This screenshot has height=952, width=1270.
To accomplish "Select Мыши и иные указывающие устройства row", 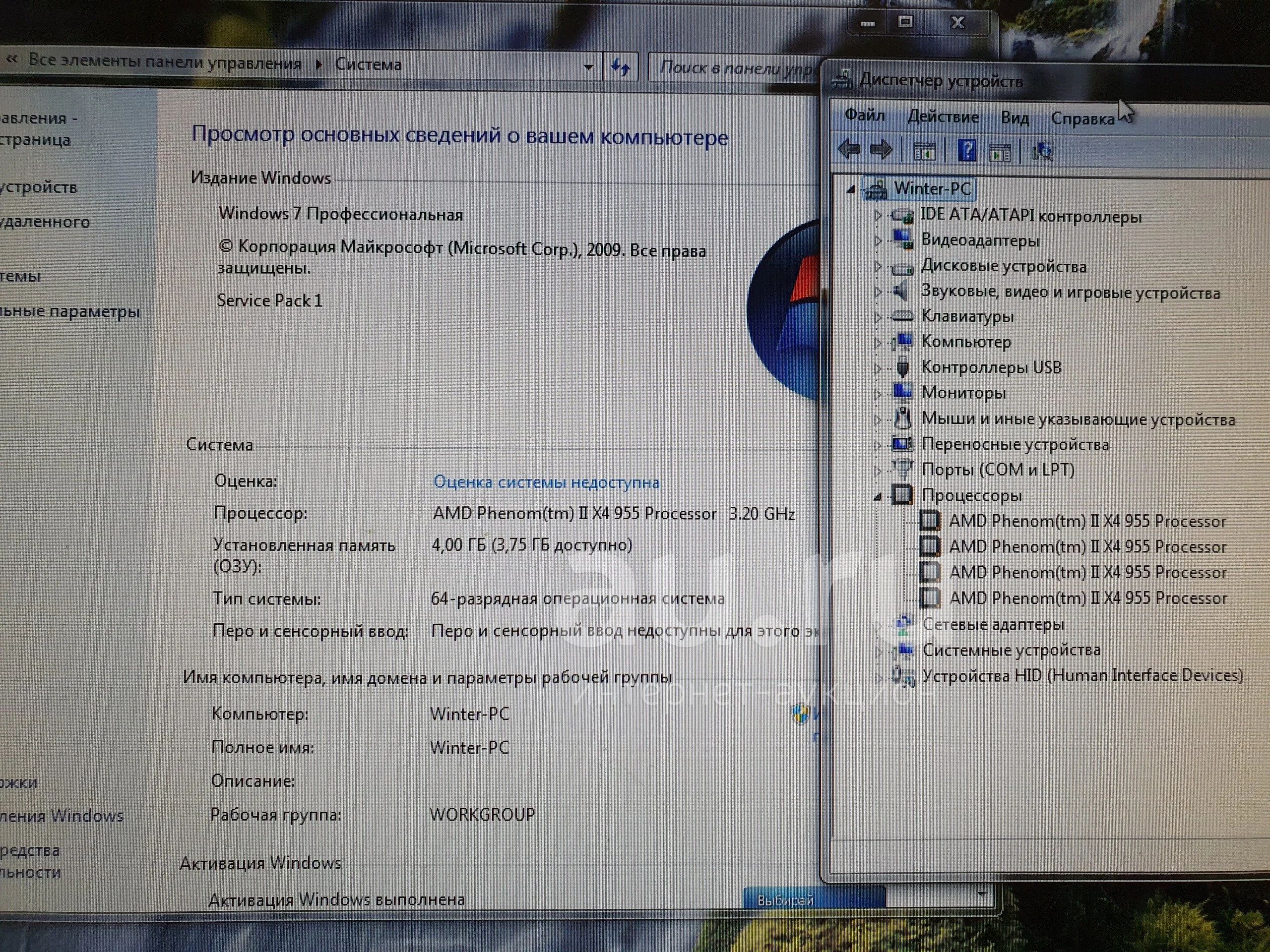I will (x=1078, y=419).
